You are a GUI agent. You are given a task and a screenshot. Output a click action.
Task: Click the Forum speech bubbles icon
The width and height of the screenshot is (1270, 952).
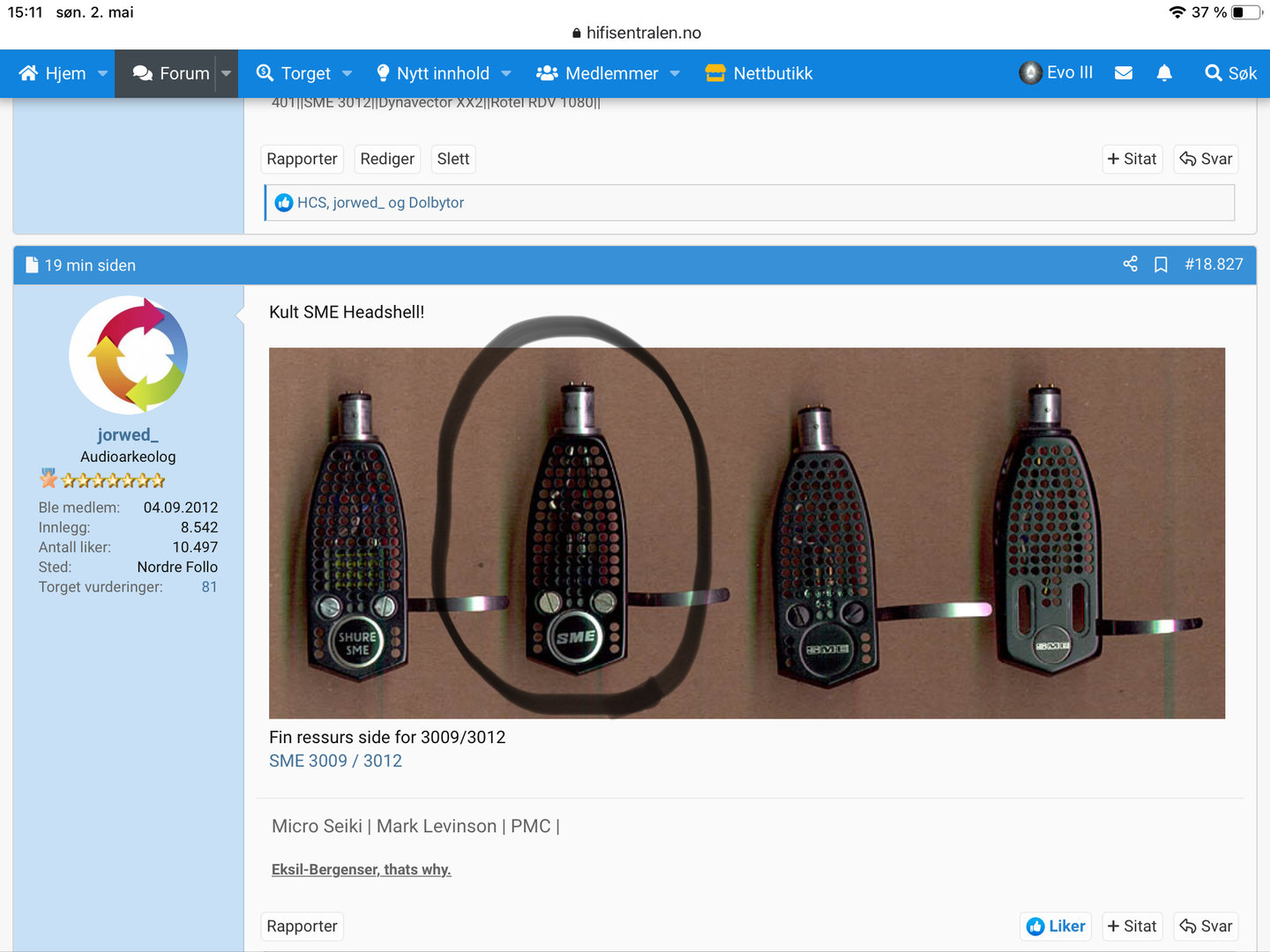[x=142, y=73]
